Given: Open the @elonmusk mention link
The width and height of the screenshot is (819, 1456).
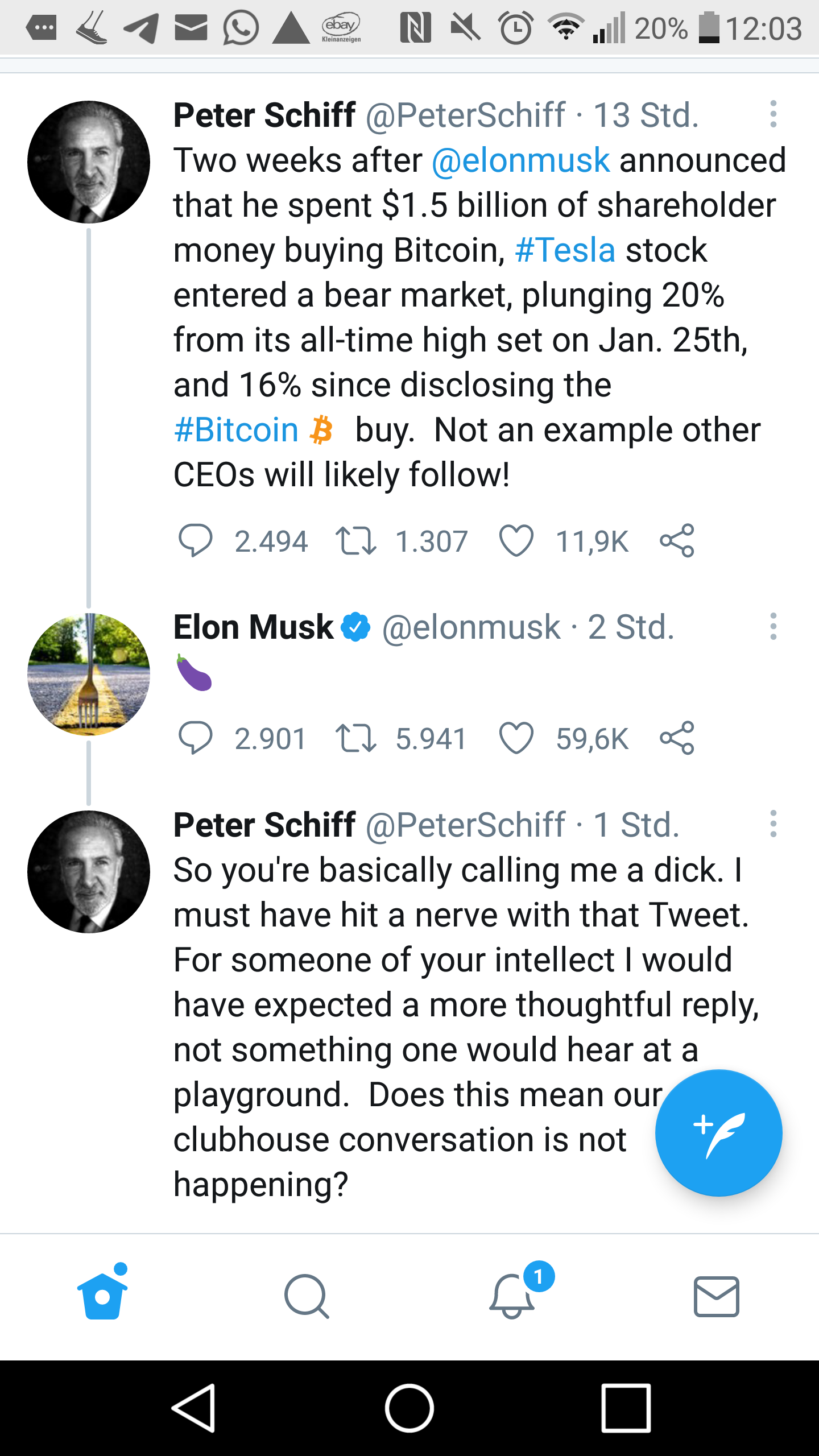Looking at the screenshot, I should coord(520,160).
